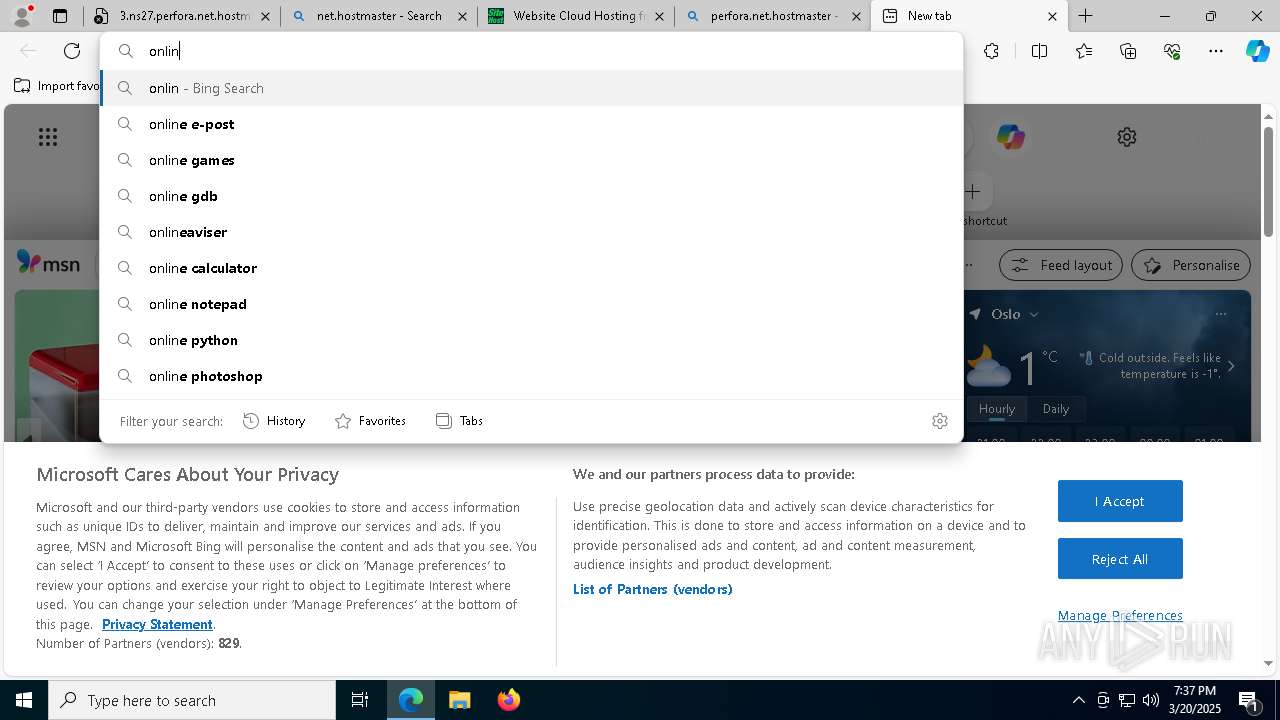Click the page vertical scrollbar thumb
1280x720 pixels.
1269,182
